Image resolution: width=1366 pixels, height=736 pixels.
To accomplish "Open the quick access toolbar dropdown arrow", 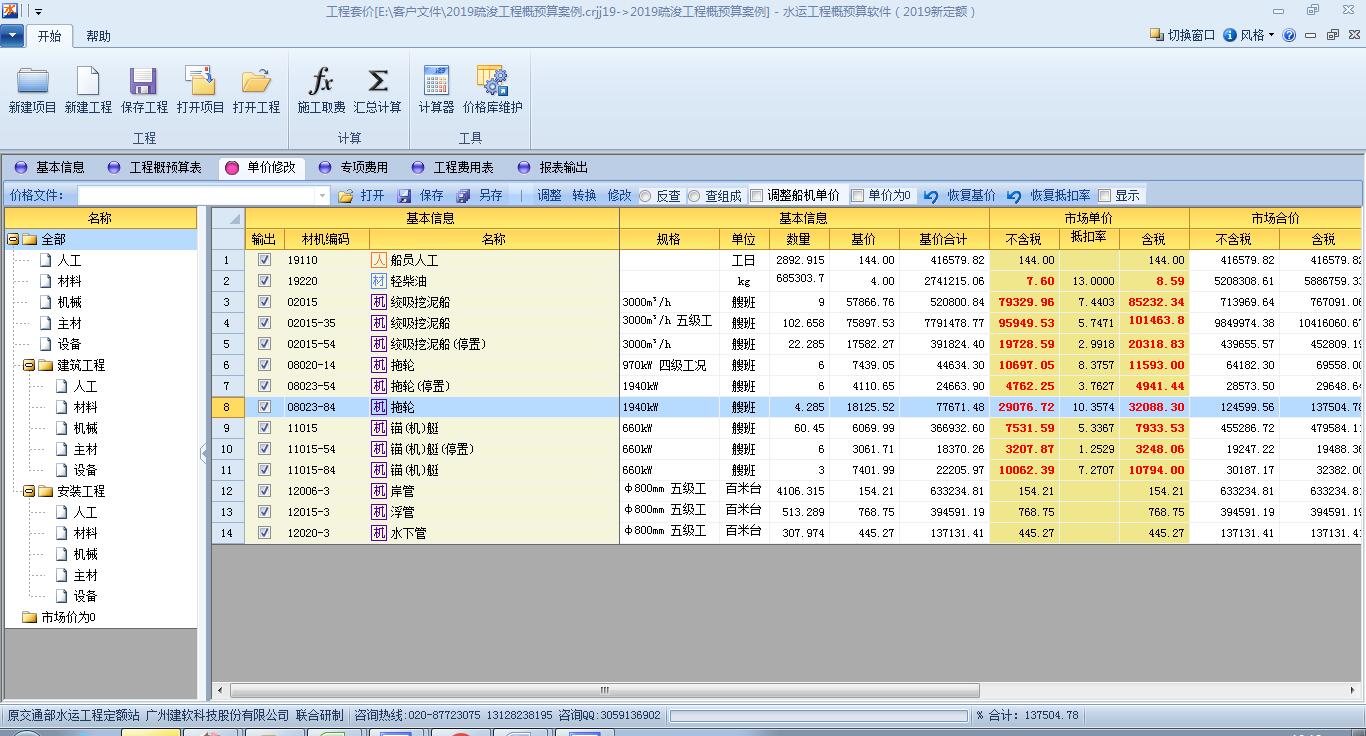I will tap(39, 12).
